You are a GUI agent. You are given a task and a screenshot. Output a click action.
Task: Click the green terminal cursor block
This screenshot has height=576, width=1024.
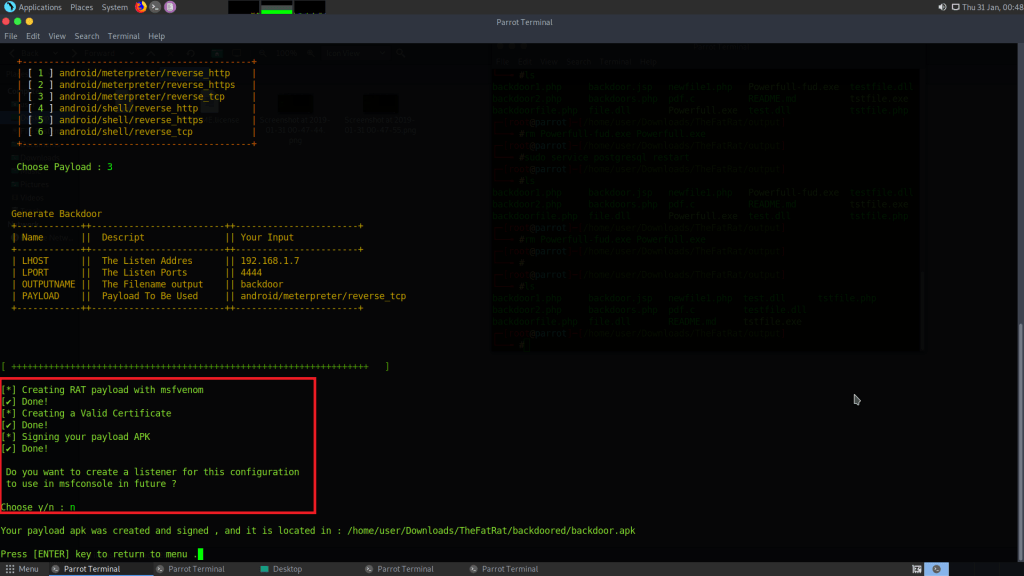tap(200, 554)
